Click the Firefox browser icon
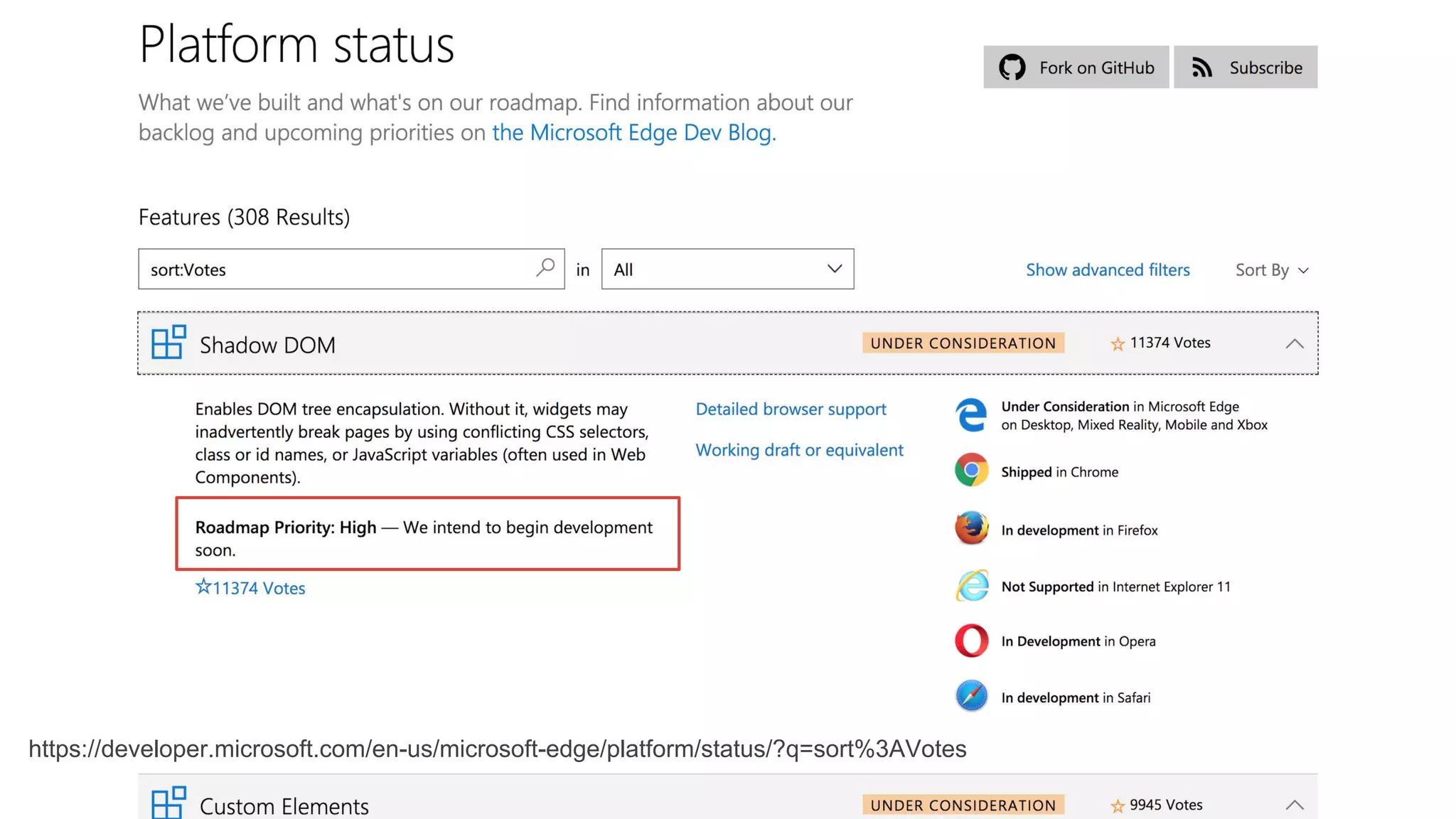This screenshot has width=1456, height=819. pyautogui.click(x=971, y=529)
